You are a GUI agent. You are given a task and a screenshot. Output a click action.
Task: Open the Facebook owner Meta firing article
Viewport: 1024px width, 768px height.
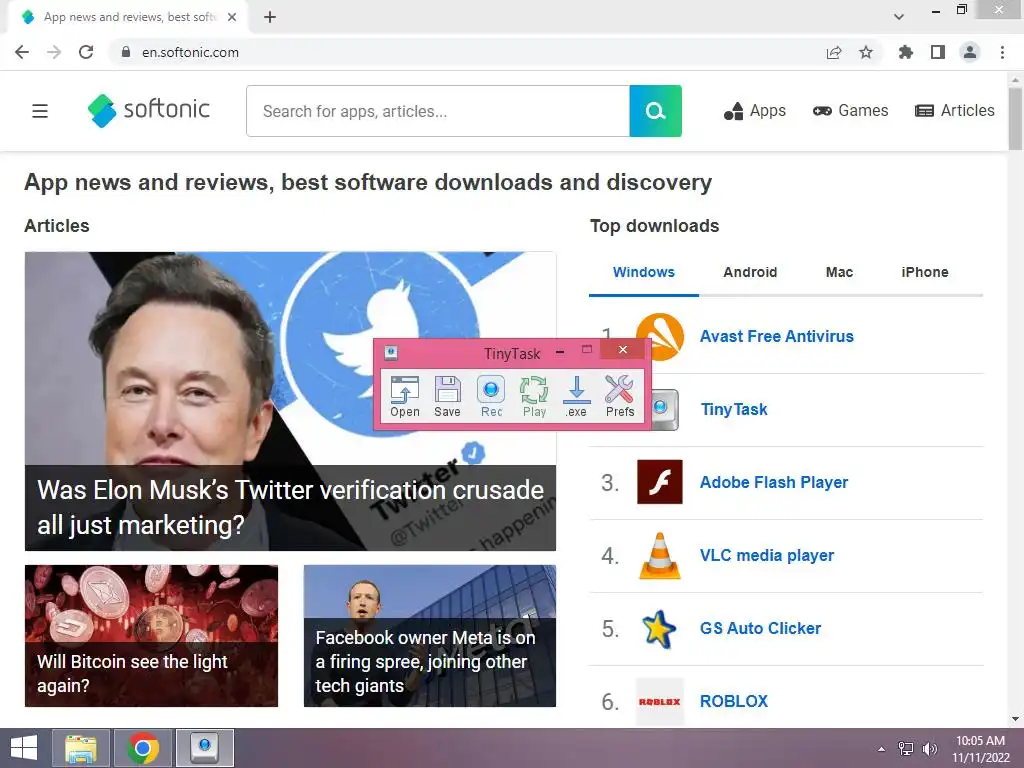click(430, 635)
